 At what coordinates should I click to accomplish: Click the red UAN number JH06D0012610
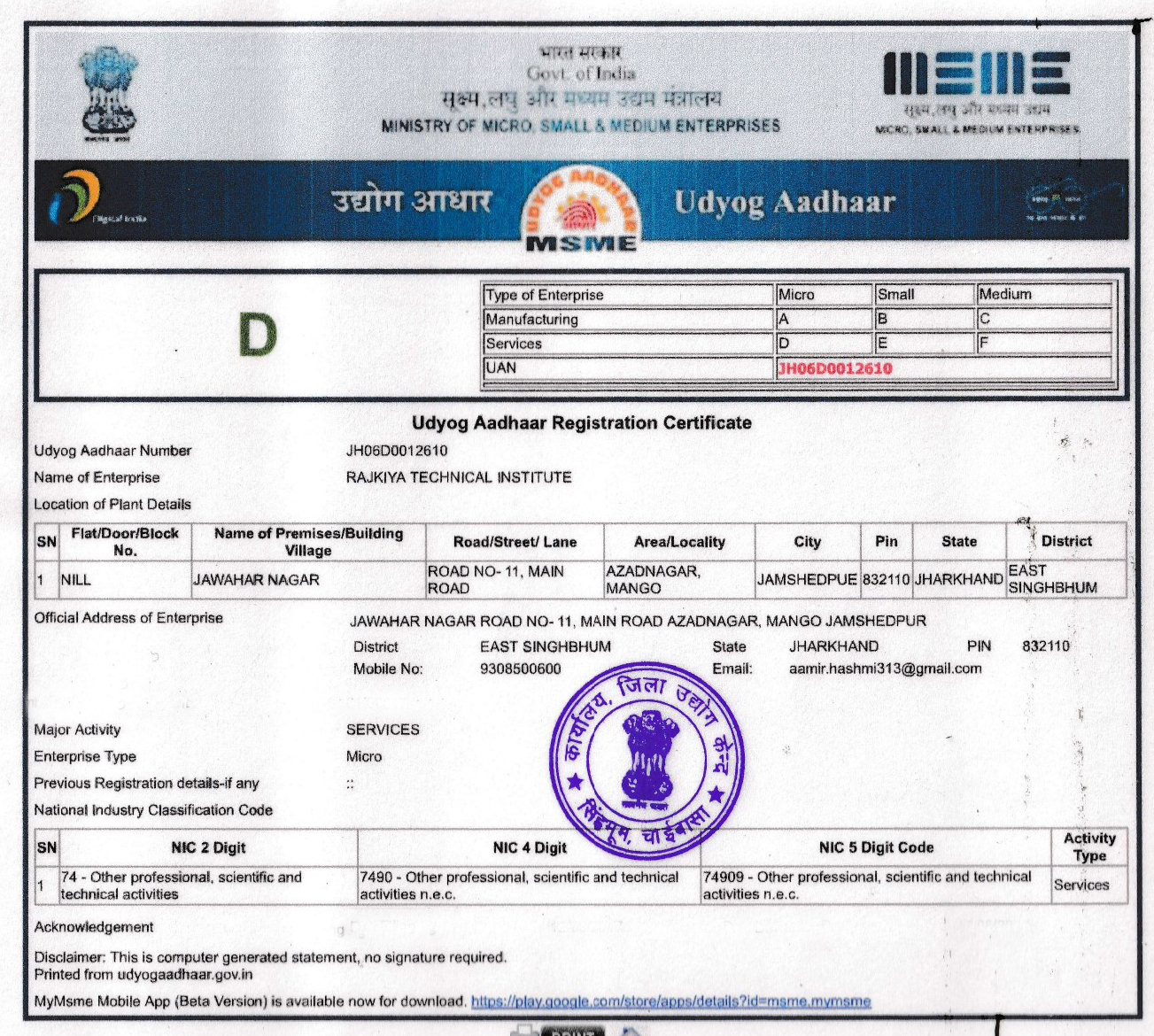click(834, 368)
